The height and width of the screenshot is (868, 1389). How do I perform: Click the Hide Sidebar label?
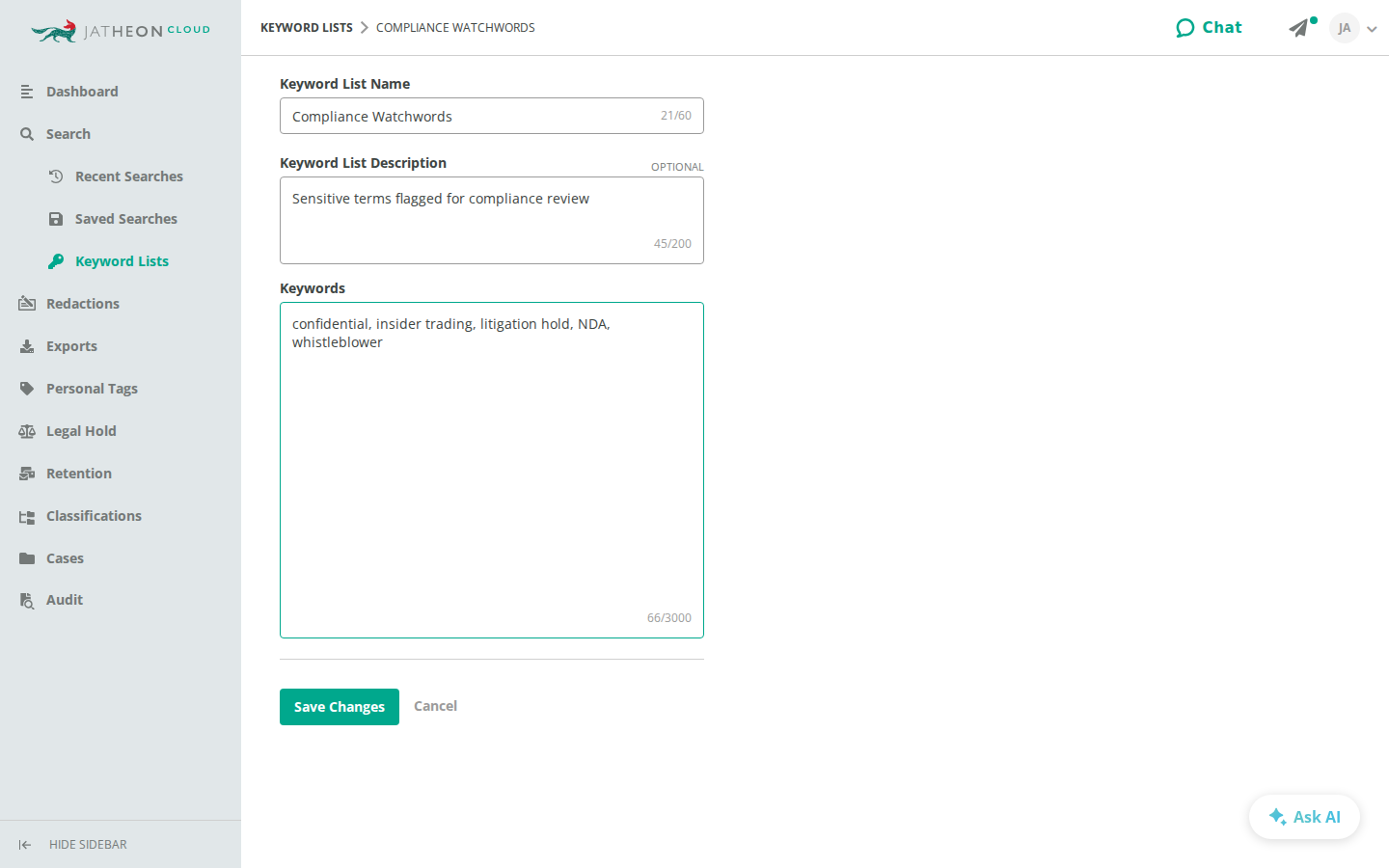coord(88,845)
